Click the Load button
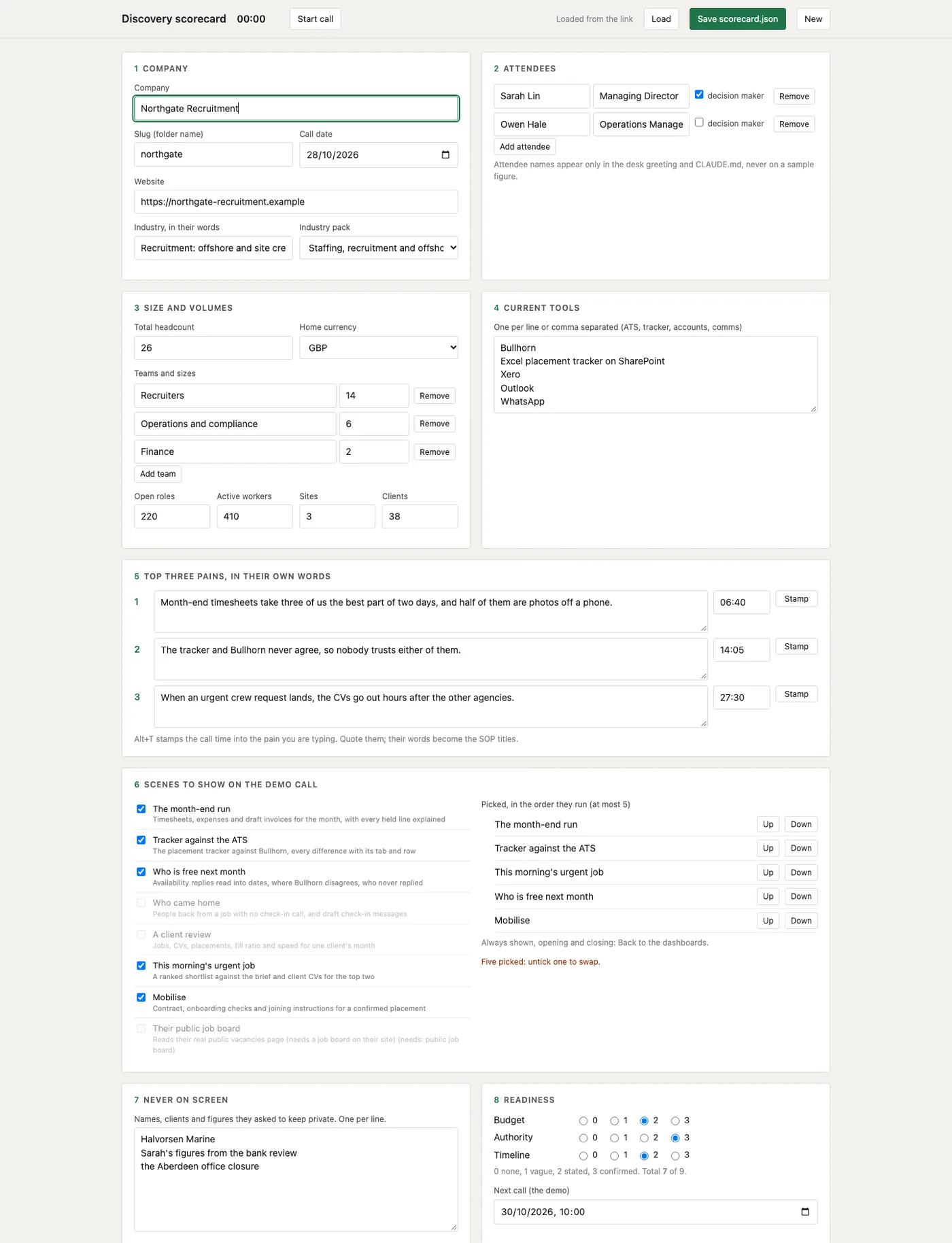Image resolution: width=952 pixels, height=1243 pixels. click(661, 19)
